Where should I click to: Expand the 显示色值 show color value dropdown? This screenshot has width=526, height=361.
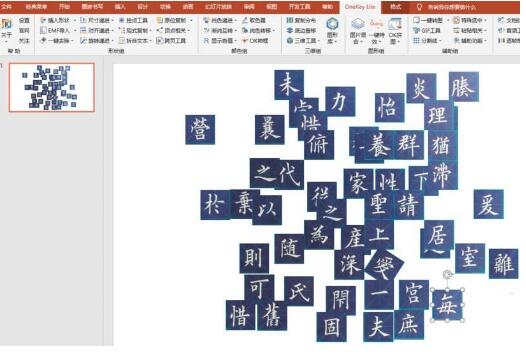click(x=235, y=41)
